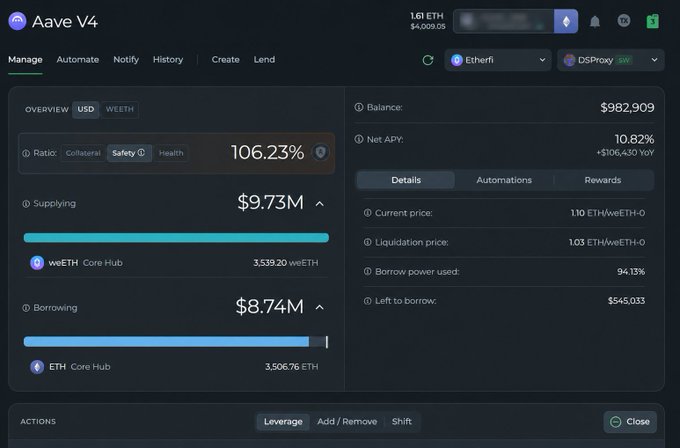
Task: Click the green gas pump icon
Action: pyautogui.click(x=653, y=21)
